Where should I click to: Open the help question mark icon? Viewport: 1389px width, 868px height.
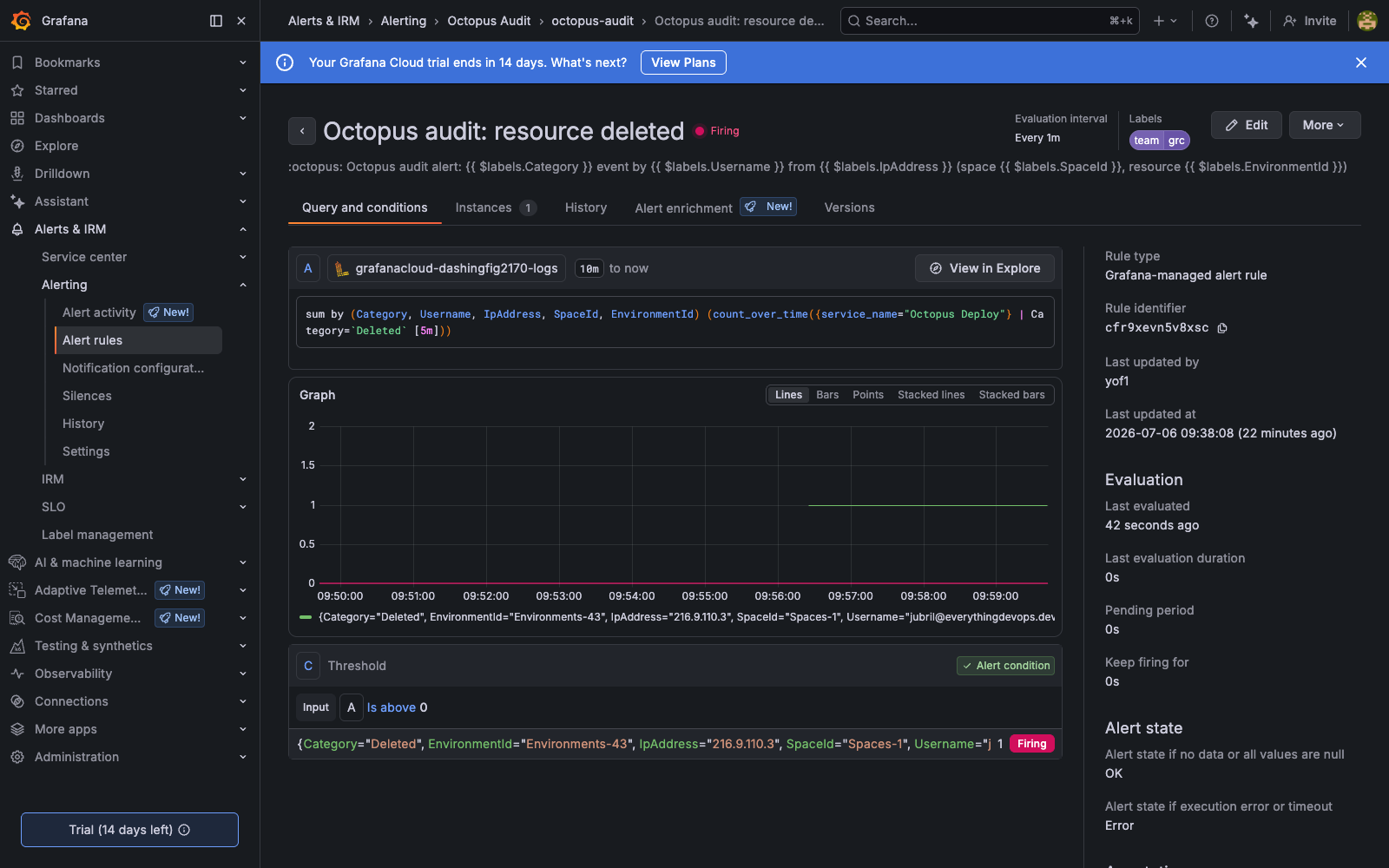click(1212, 21)
